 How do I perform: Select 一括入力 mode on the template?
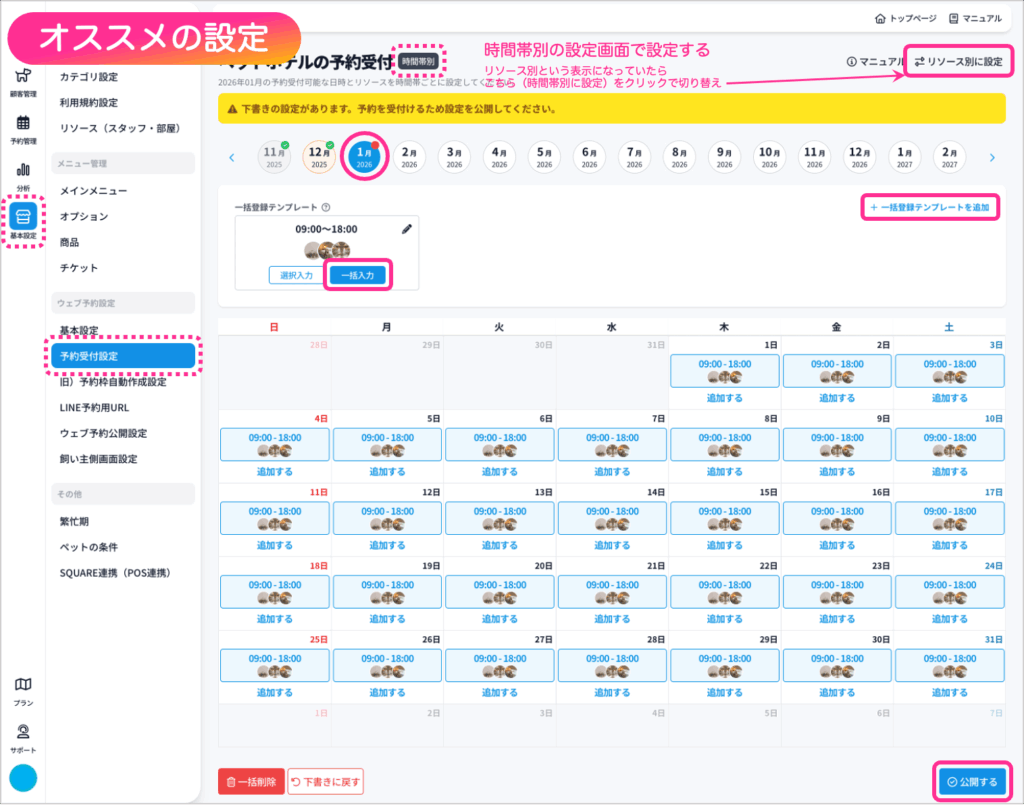coord(357,275)
